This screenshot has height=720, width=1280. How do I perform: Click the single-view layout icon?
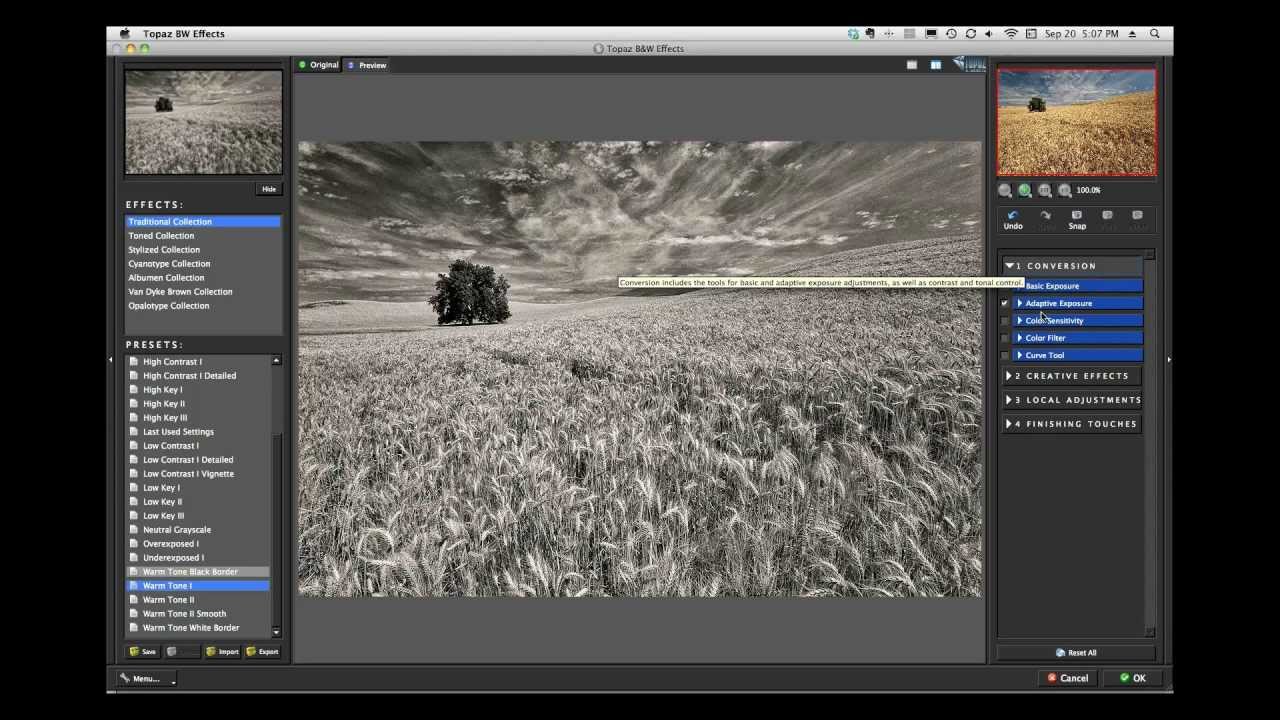[912, 65]
